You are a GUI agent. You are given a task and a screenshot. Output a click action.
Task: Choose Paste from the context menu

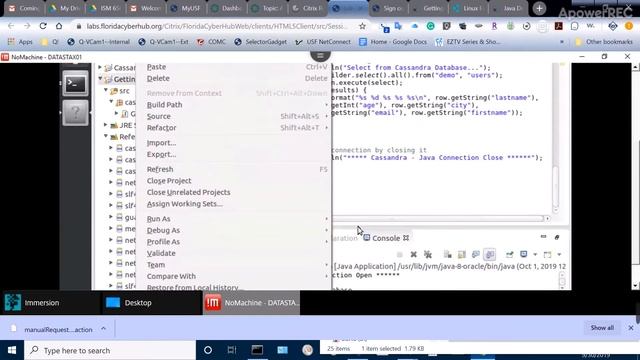(234, 67)
